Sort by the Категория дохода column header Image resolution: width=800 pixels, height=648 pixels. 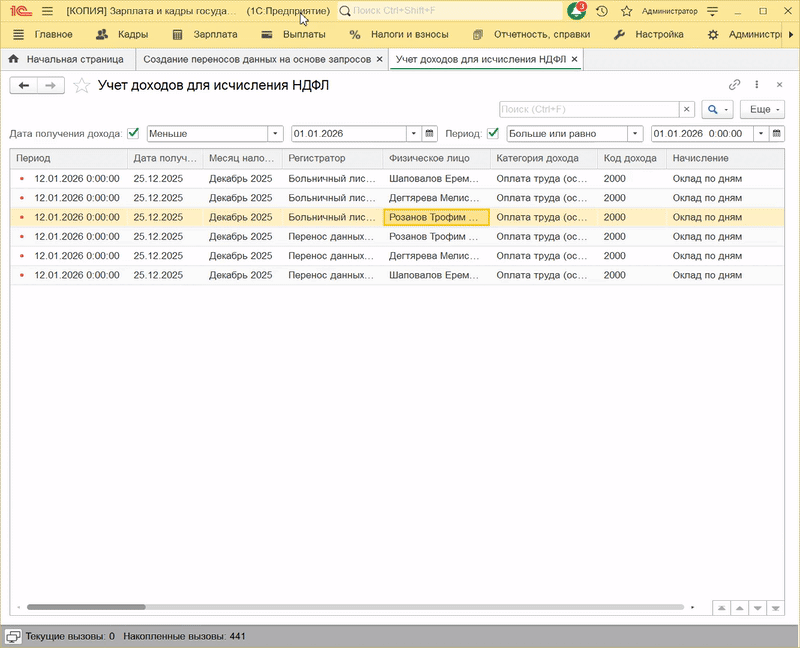(544, 158)
